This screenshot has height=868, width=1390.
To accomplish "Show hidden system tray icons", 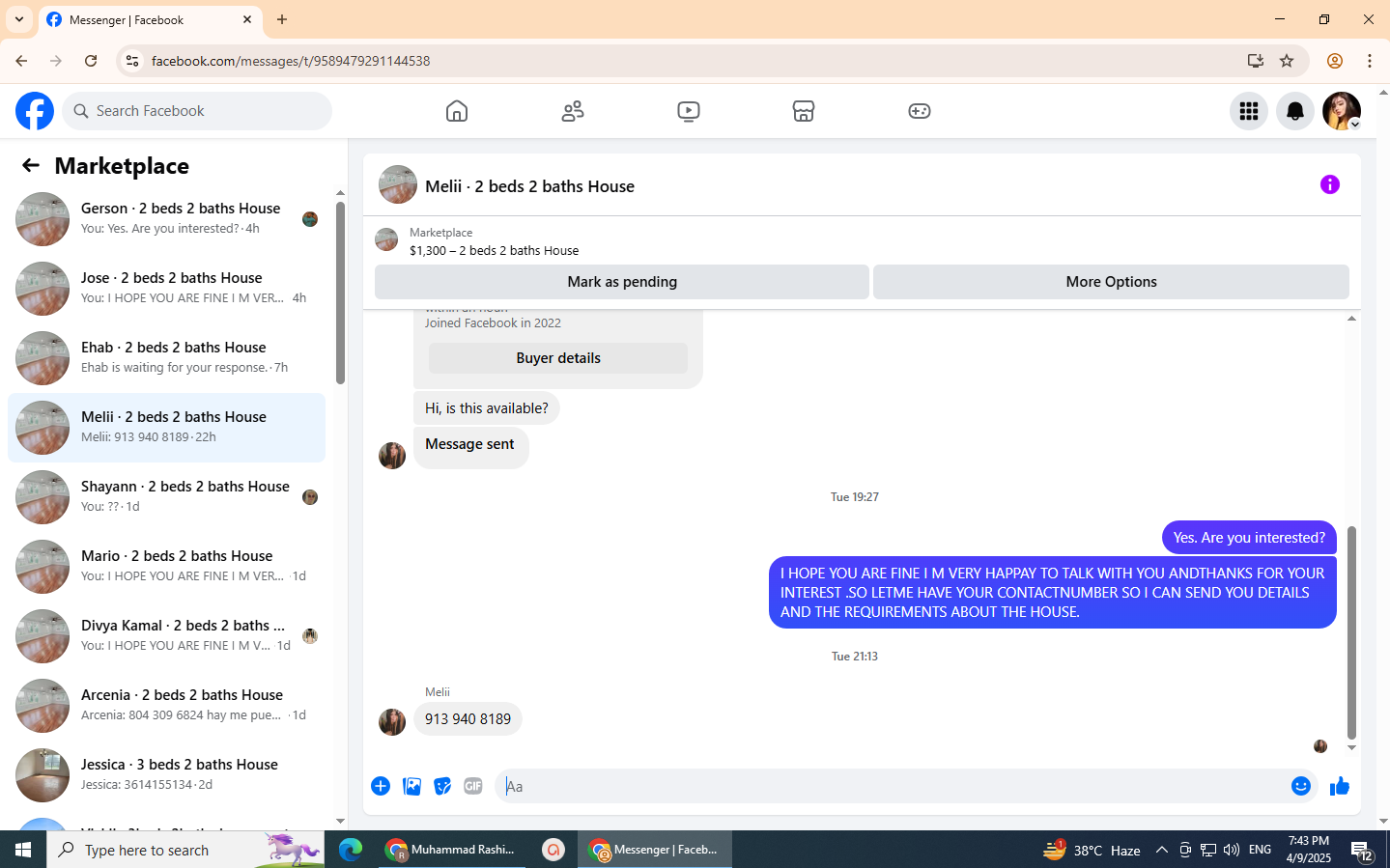I will click(x=1162, y=850).
